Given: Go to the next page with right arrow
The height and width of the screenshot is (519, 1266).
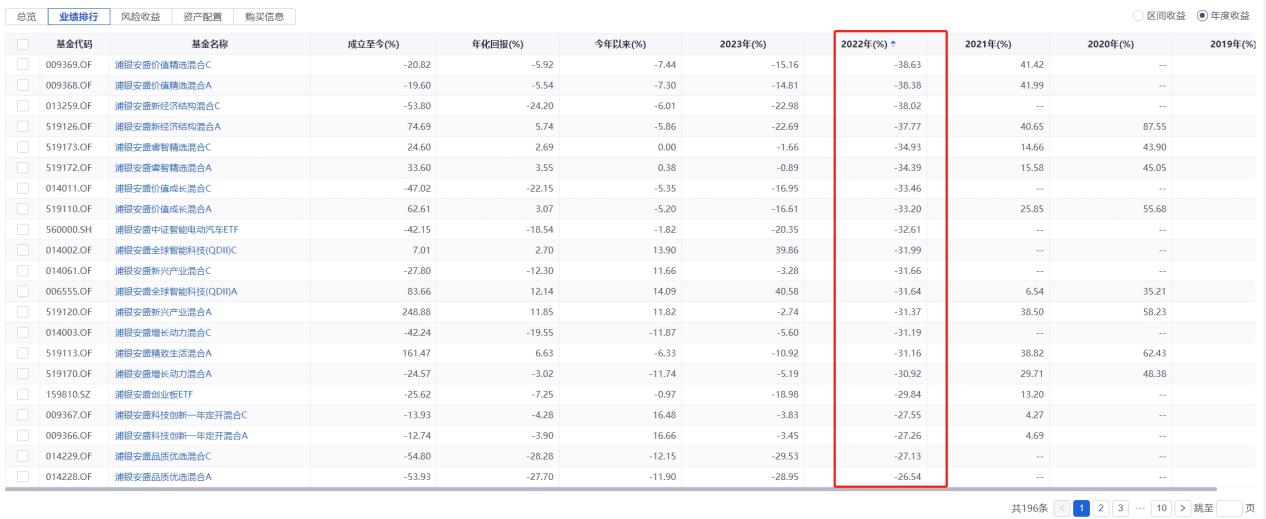Looking at the screenshot, I should point(1183,508).
